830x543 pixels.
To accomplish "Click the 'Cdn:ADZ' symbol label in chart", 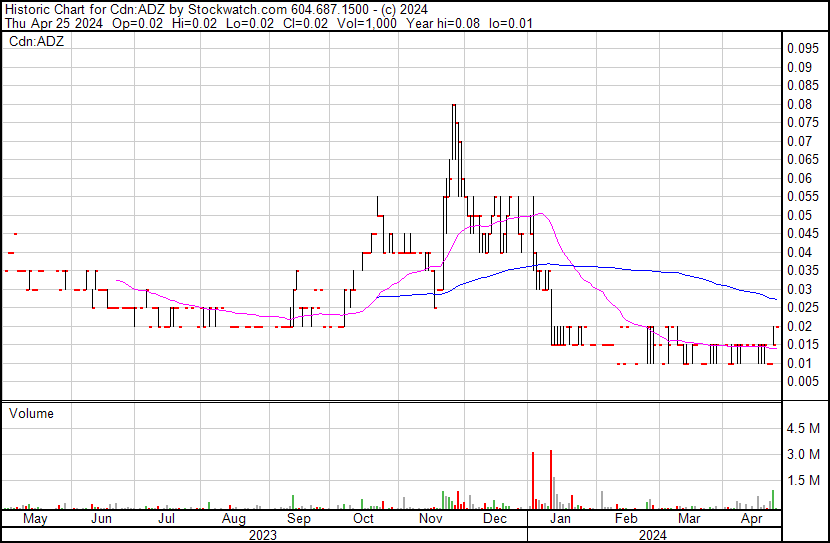I will [x=37, y=41].
